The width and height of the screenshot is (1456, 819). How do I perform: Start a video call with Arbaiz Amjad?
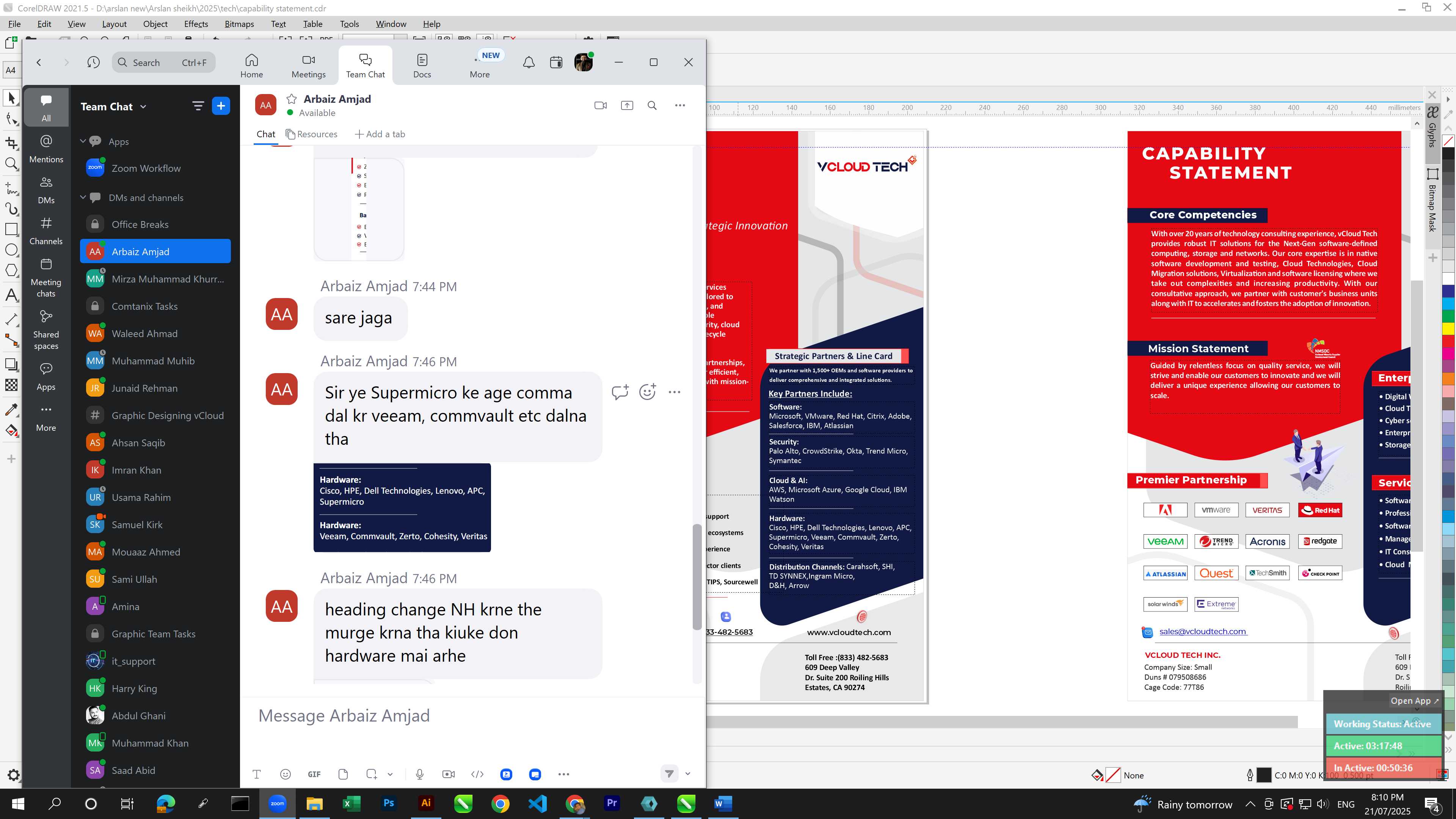click(x=600, y=105)
